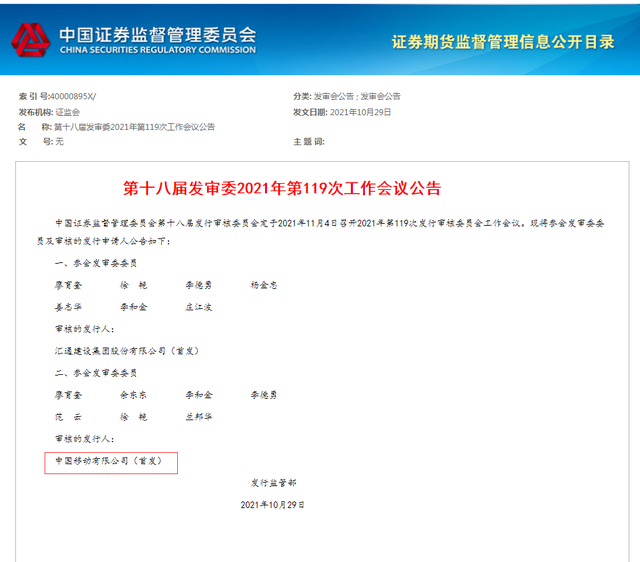Click the name field announcement title in metadata
The height and width of the screenshot is (562, 640).
point(133,127)
